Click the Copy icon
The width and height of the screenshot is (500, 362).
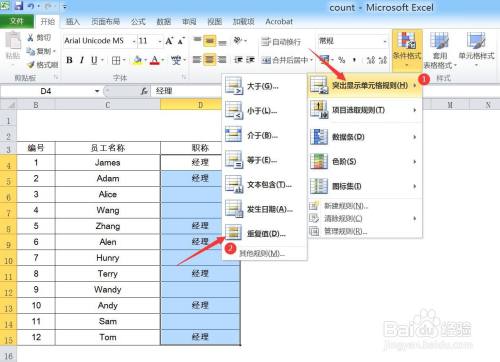(31, 51)
